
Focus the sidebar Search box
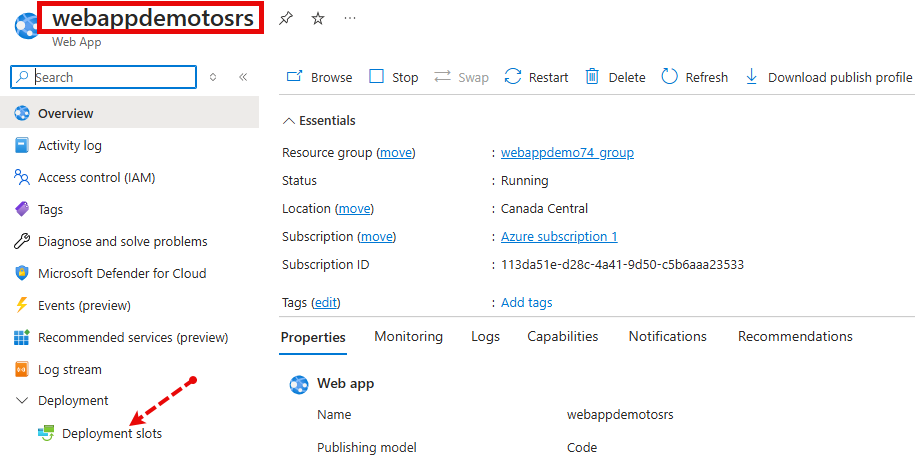point(103,77)
